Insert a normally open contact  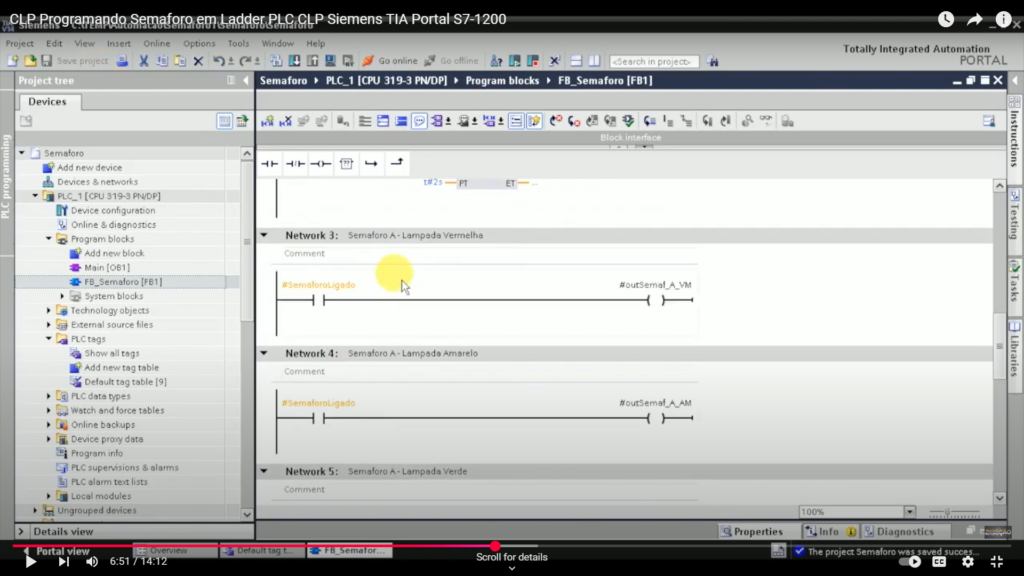tap(269, 163)
